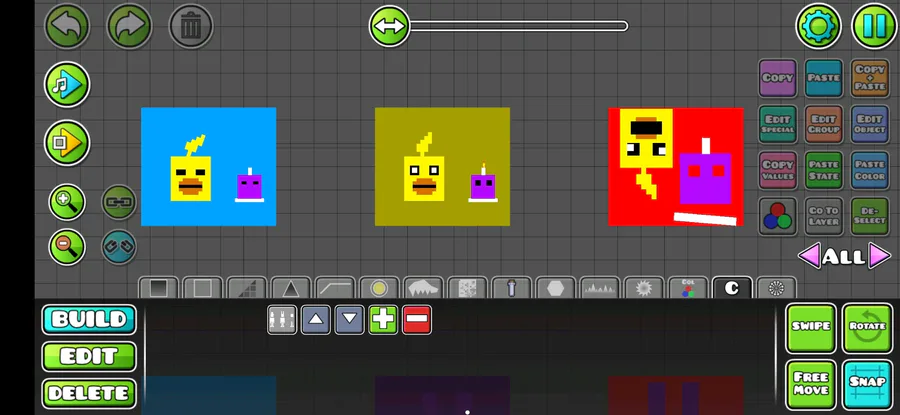The width and height of the screenshot is (900, 415).
Task: Remove custom object with red minus
Action: tap(417, 320)
